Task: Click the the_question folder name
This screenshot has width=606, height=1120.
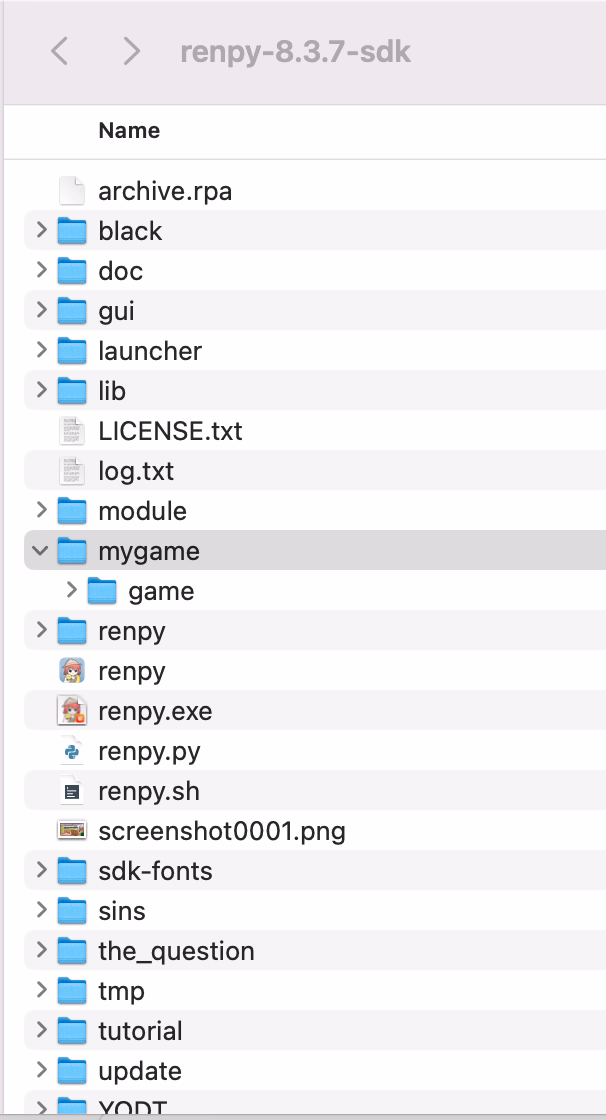Action: (x=177, y=951)
